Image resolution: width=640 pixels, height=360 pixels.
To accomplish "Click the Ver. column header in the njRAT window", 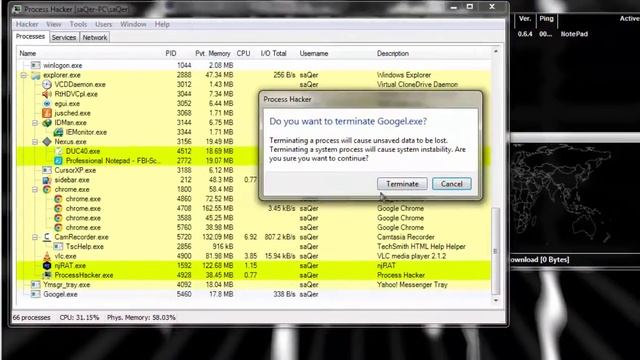I will (x=525, y=19).
